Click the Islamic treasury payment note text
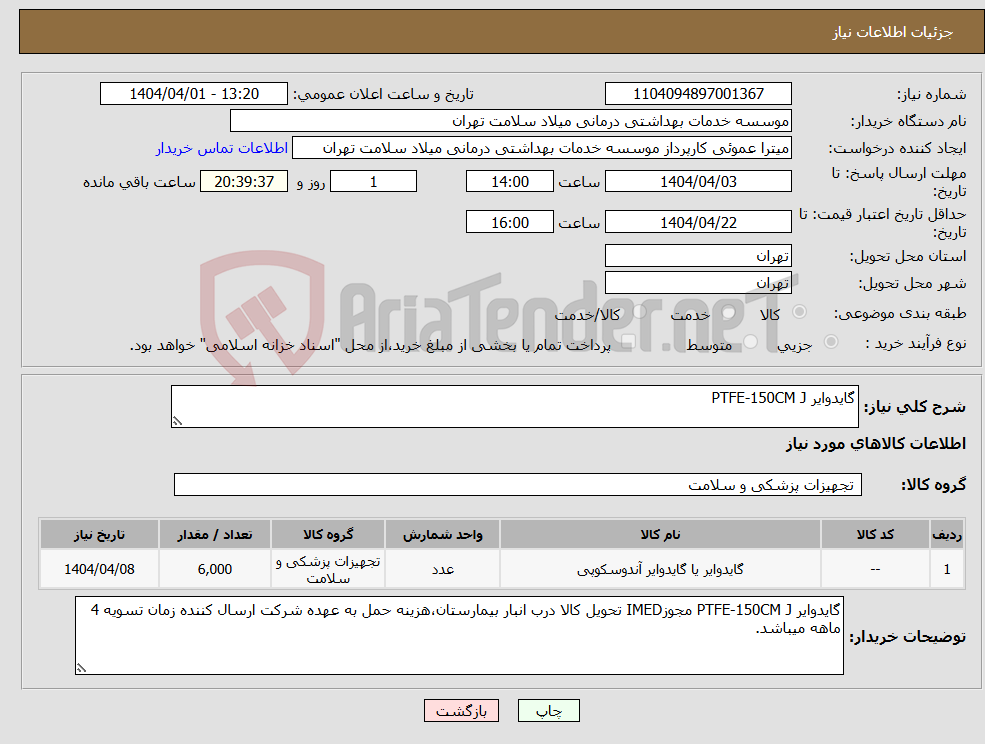Viewport: 985px width, 744px height. pyautogui.click(x=370, y=345)
